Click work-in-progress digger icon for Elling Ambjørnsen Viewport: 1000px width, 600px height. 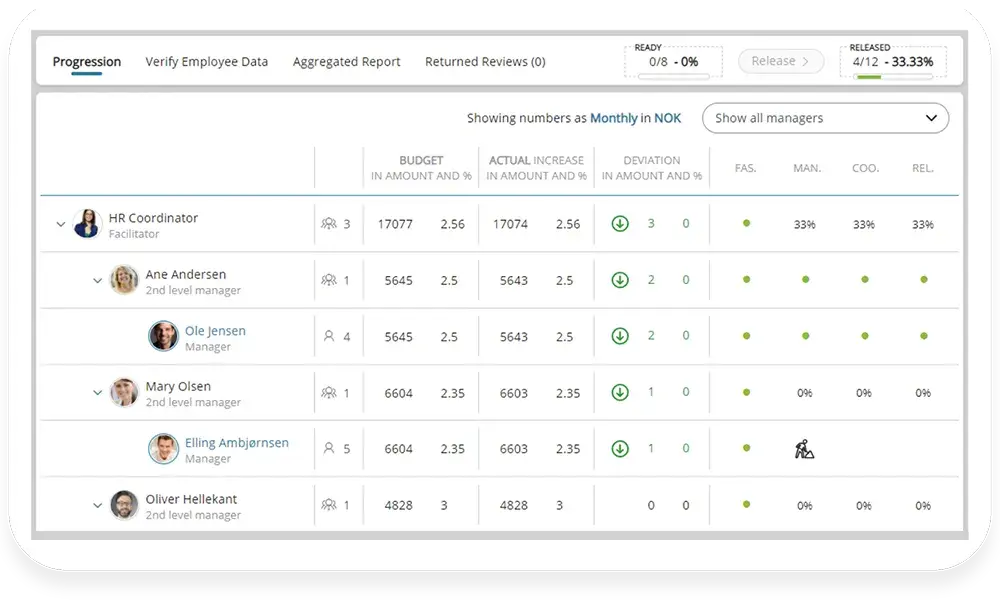click(x=804, y=449)
